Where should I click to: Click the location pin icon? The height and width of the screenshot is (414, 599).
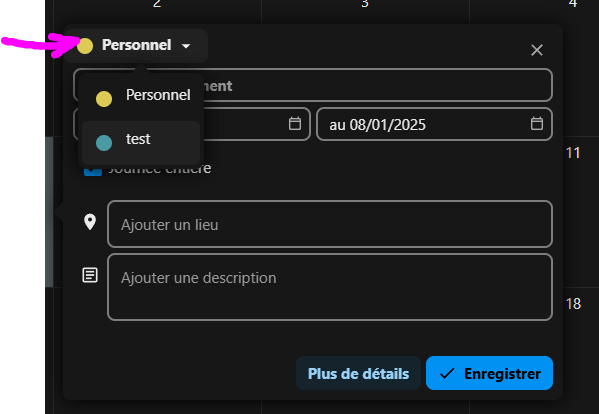(x=90, y=222)
